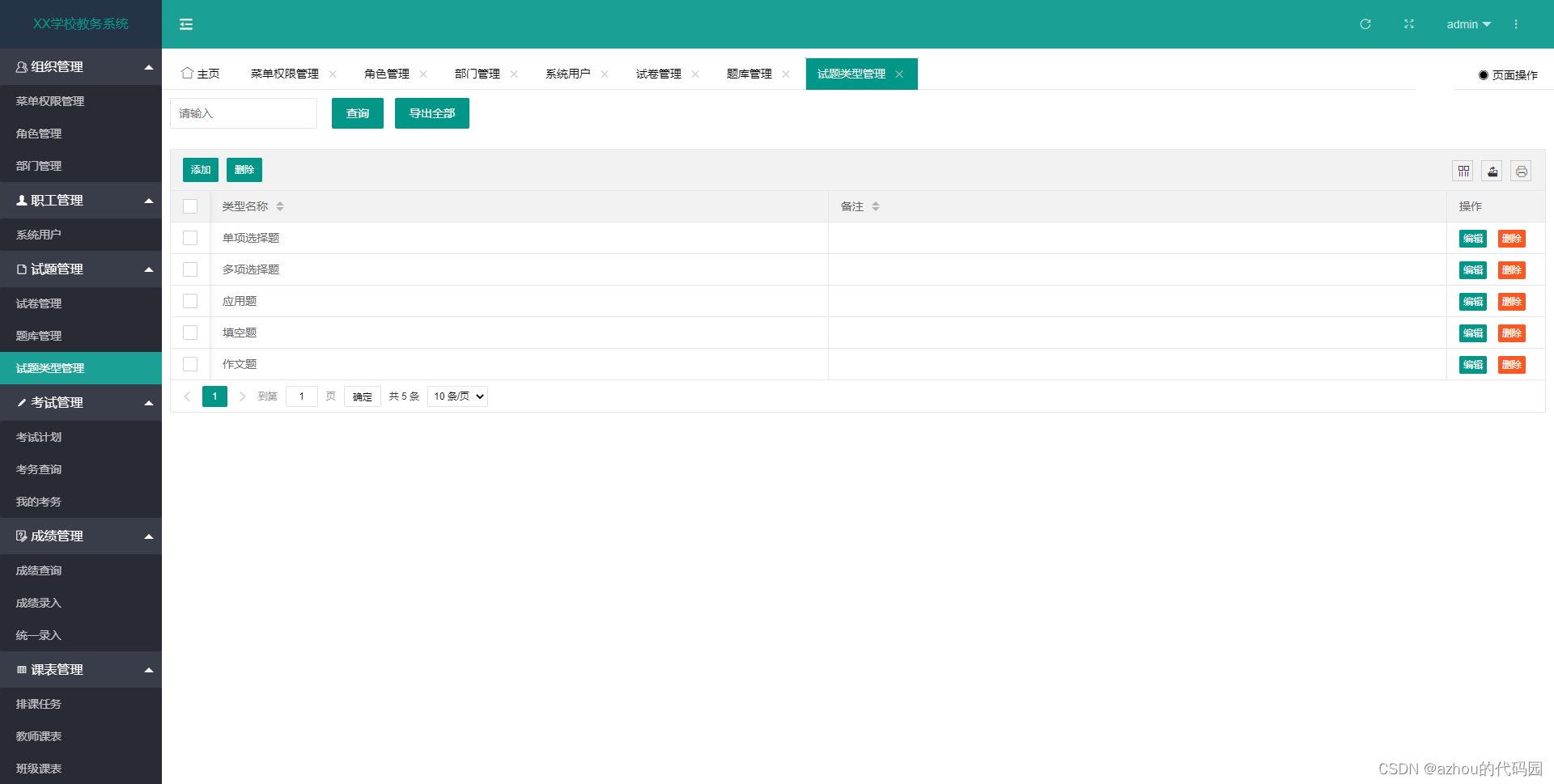Check the 应用题 row checkbox

coord(190,301)
